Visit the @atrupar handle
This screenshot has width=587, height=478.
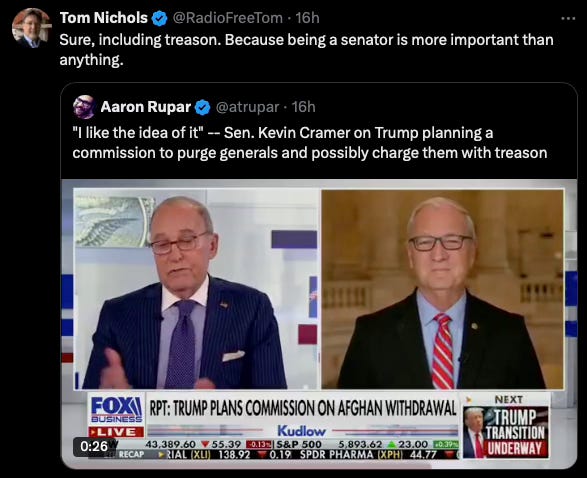pyautogui.click(x=247, y=107)
